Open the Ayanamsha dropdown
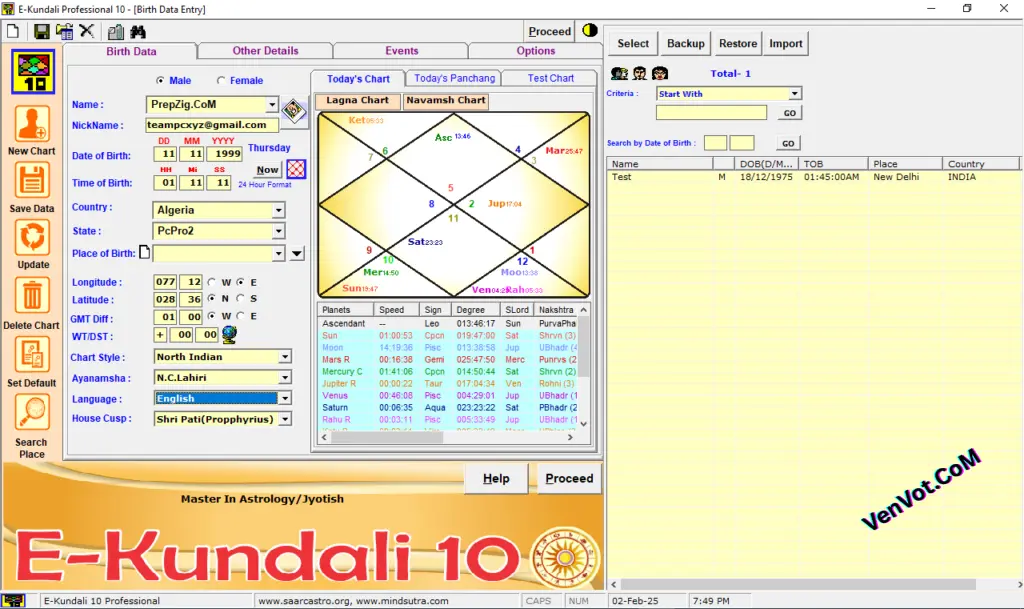Screen dimensions: 1024x609 (285, 378)
